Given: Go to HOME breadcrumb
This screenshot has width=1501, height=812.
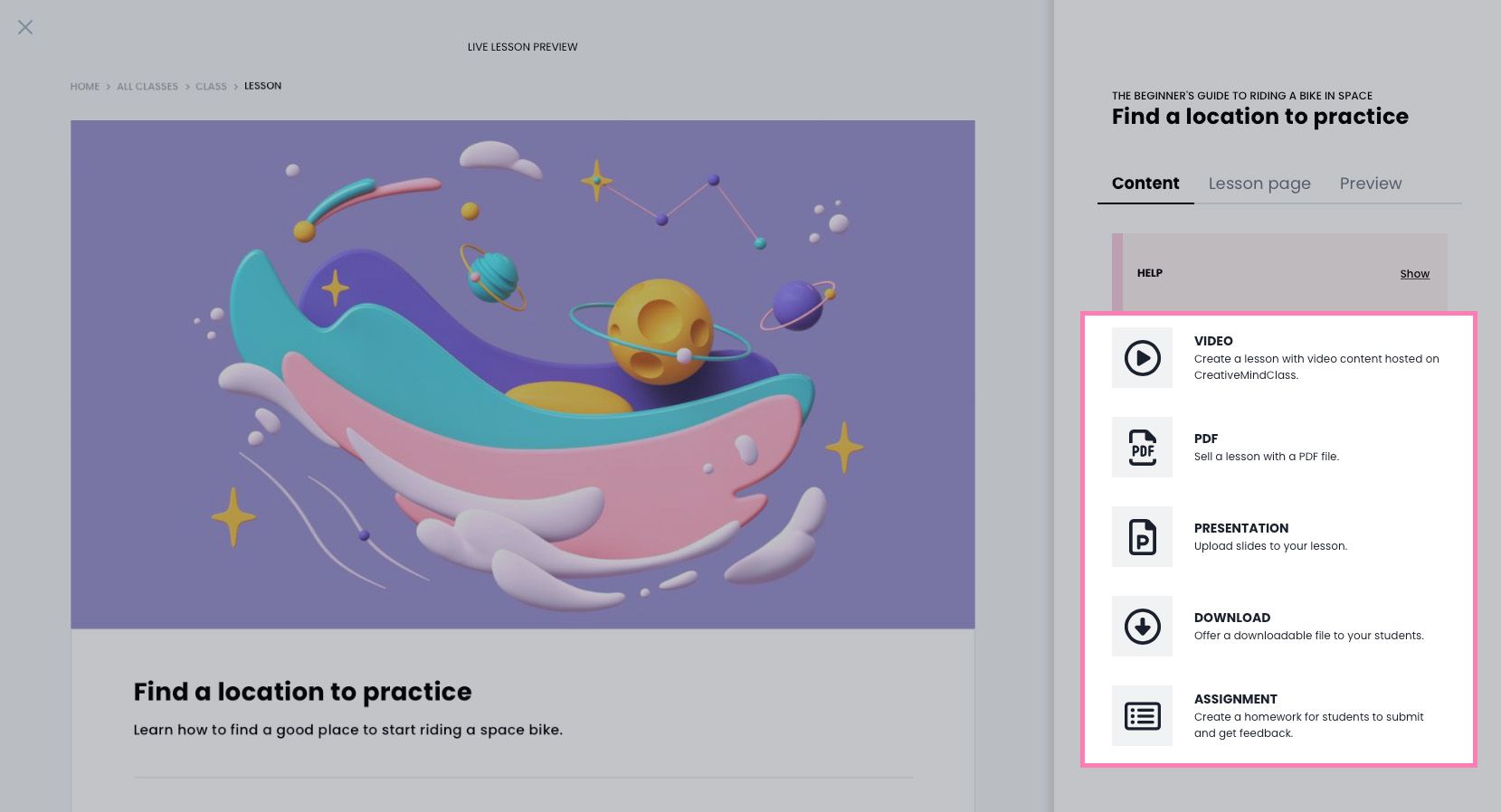Looking at the screenshot, I should click(x=85, y=87).
